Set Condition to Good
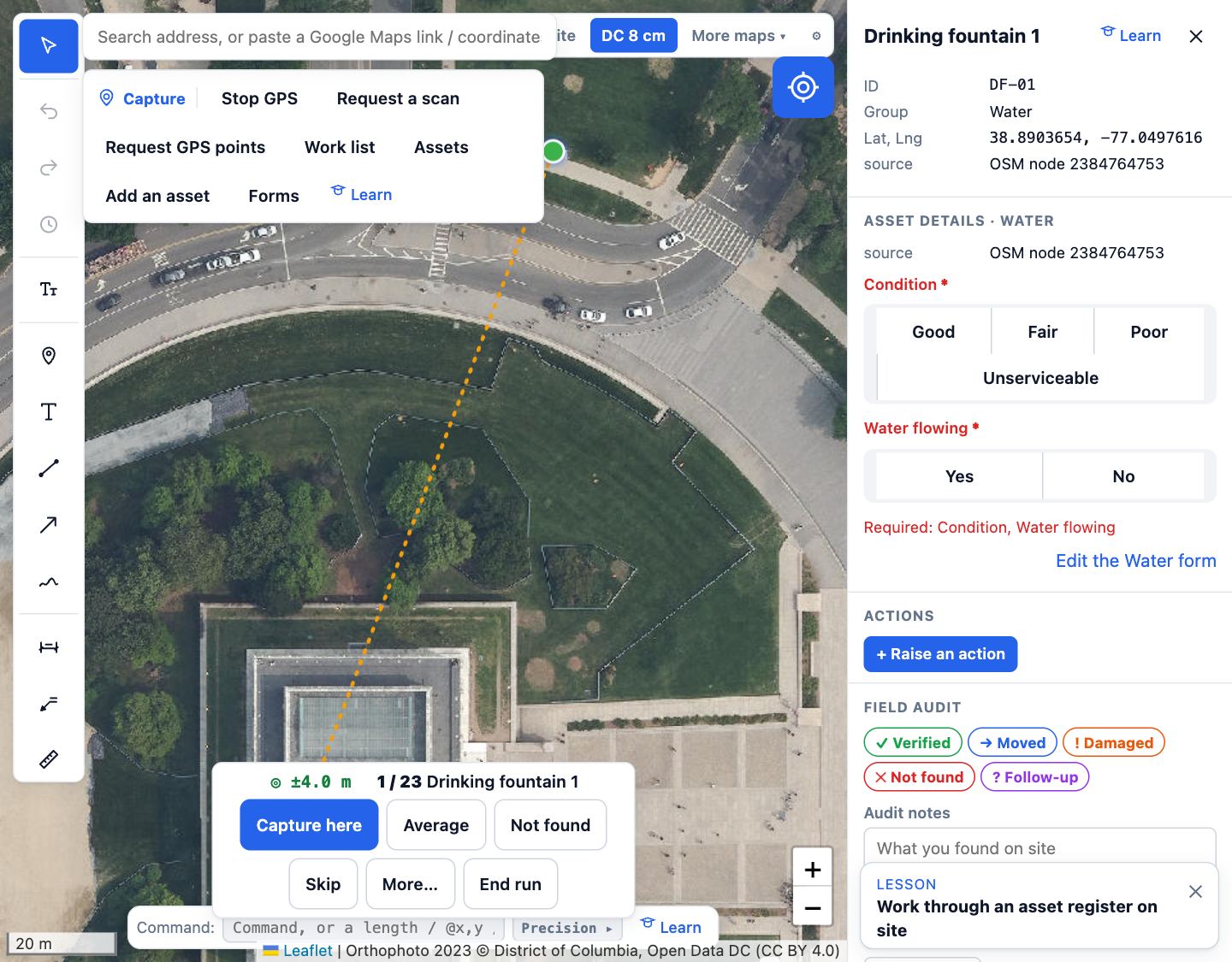 coord(933,332)
